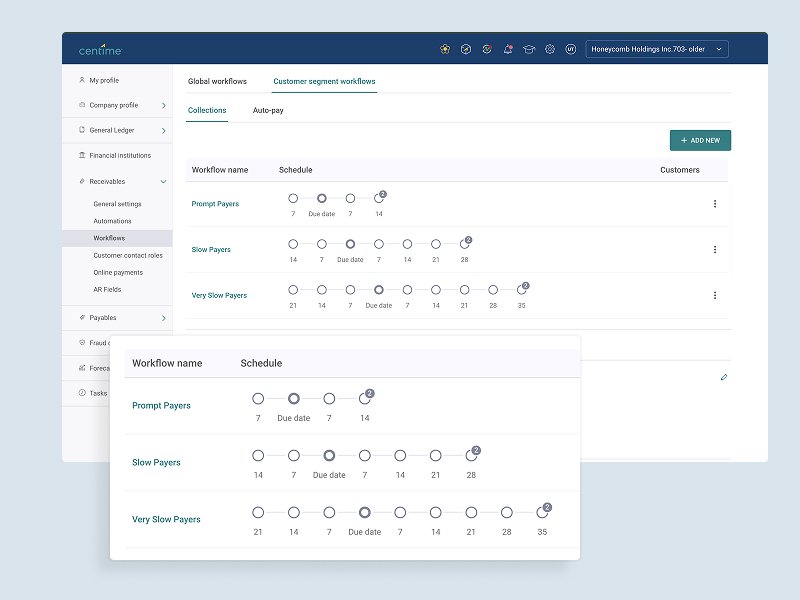Open the Honeycomb Holdings company selector dropdown
The height and width of the screenshot is (600, 800).
(657, 48)
